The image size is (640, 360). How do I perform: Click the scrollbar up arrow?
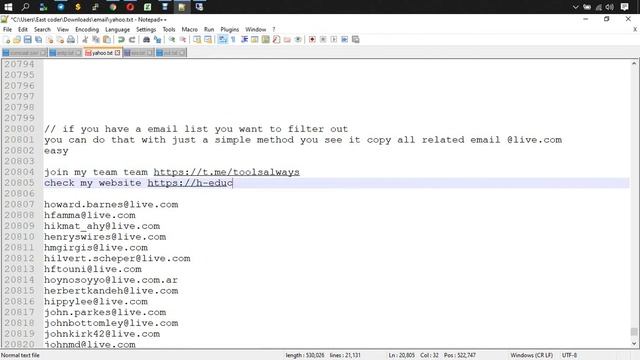pos(634,64)
